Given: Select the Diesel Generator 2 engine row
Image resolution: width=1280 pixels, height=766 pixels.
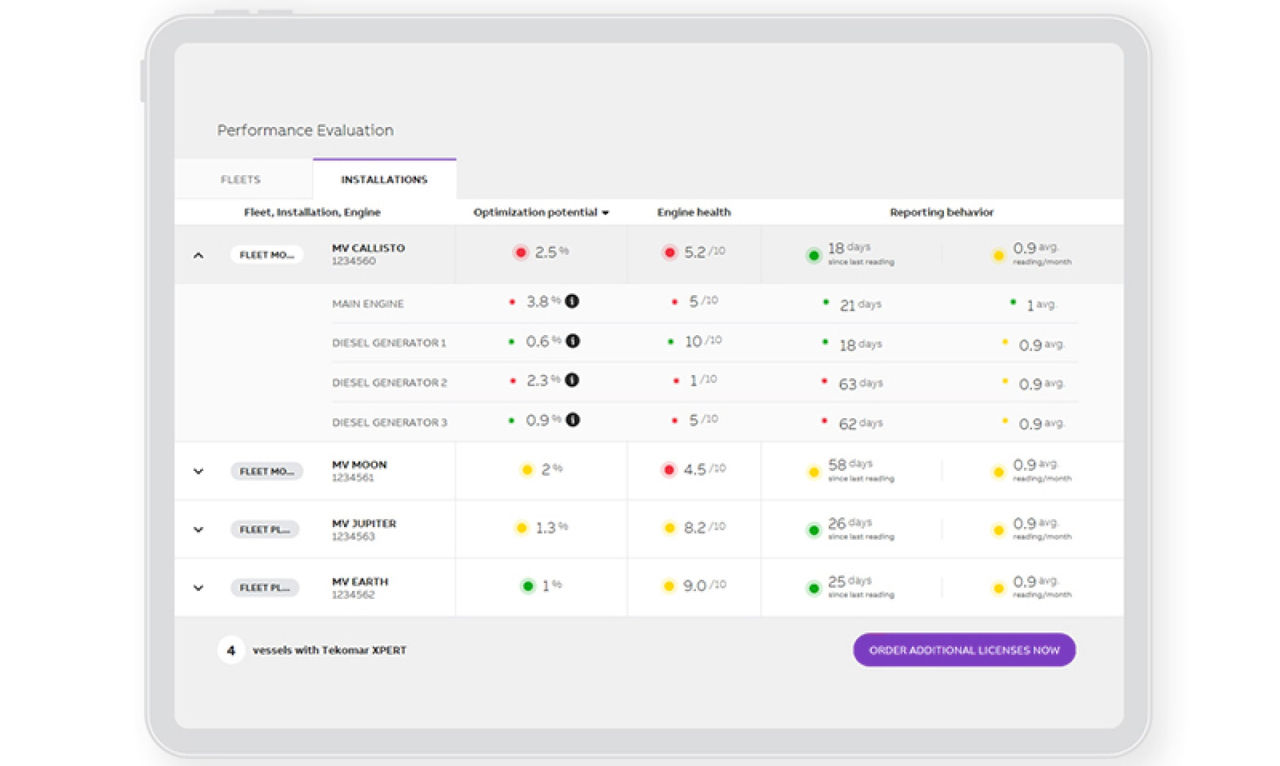Looking at the screenshot, I should (x=389, y=382).
